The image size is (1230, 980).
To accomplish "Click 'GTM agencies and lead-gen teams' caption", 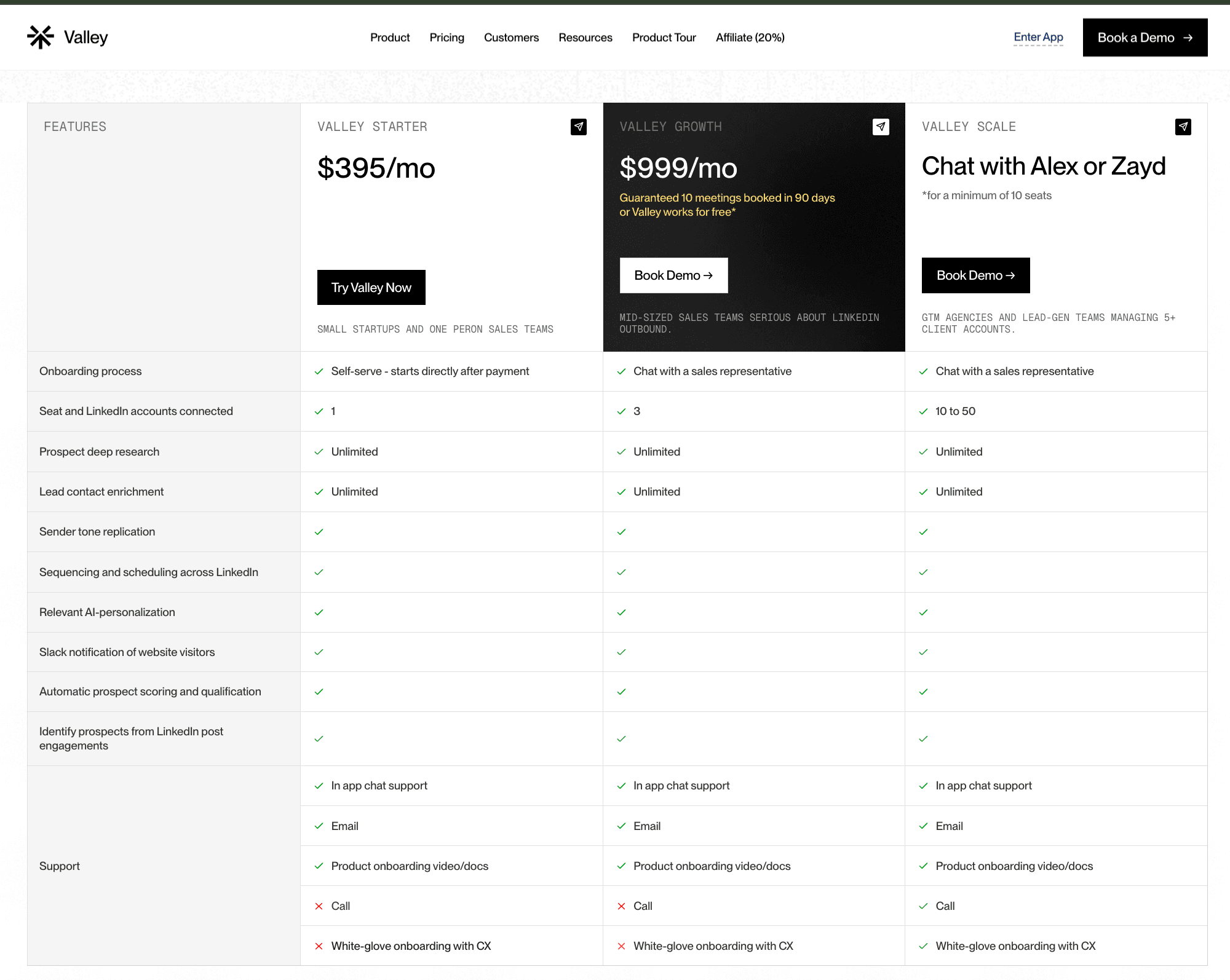I will click(1049, 323).
